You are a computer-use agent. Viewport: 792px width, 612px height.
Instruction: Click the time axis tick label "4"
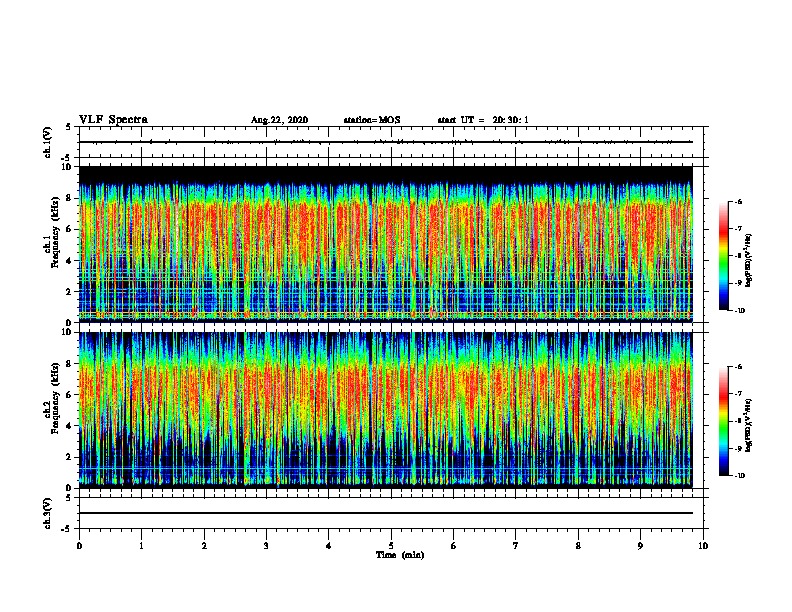click(329, 546)
